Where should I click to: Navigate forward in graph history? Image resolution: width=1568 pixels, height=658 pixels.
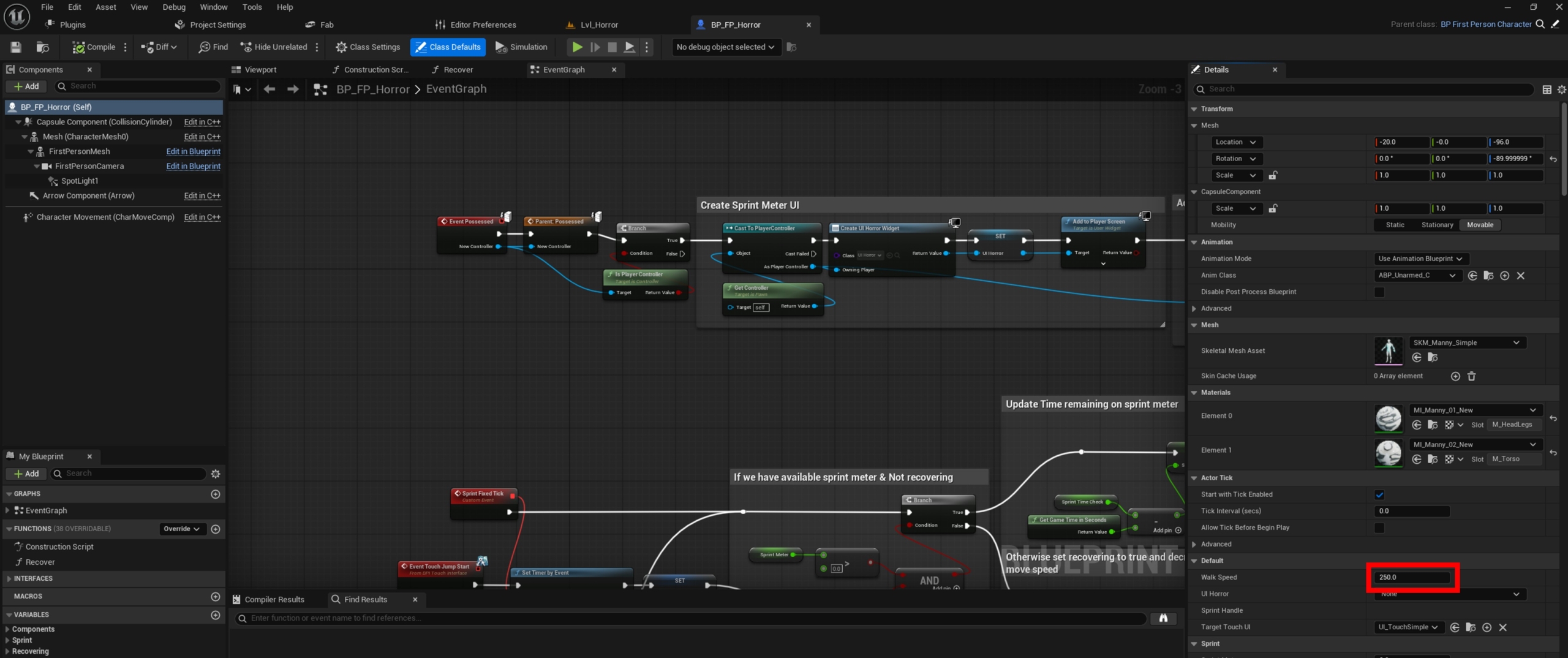point(293,89)
